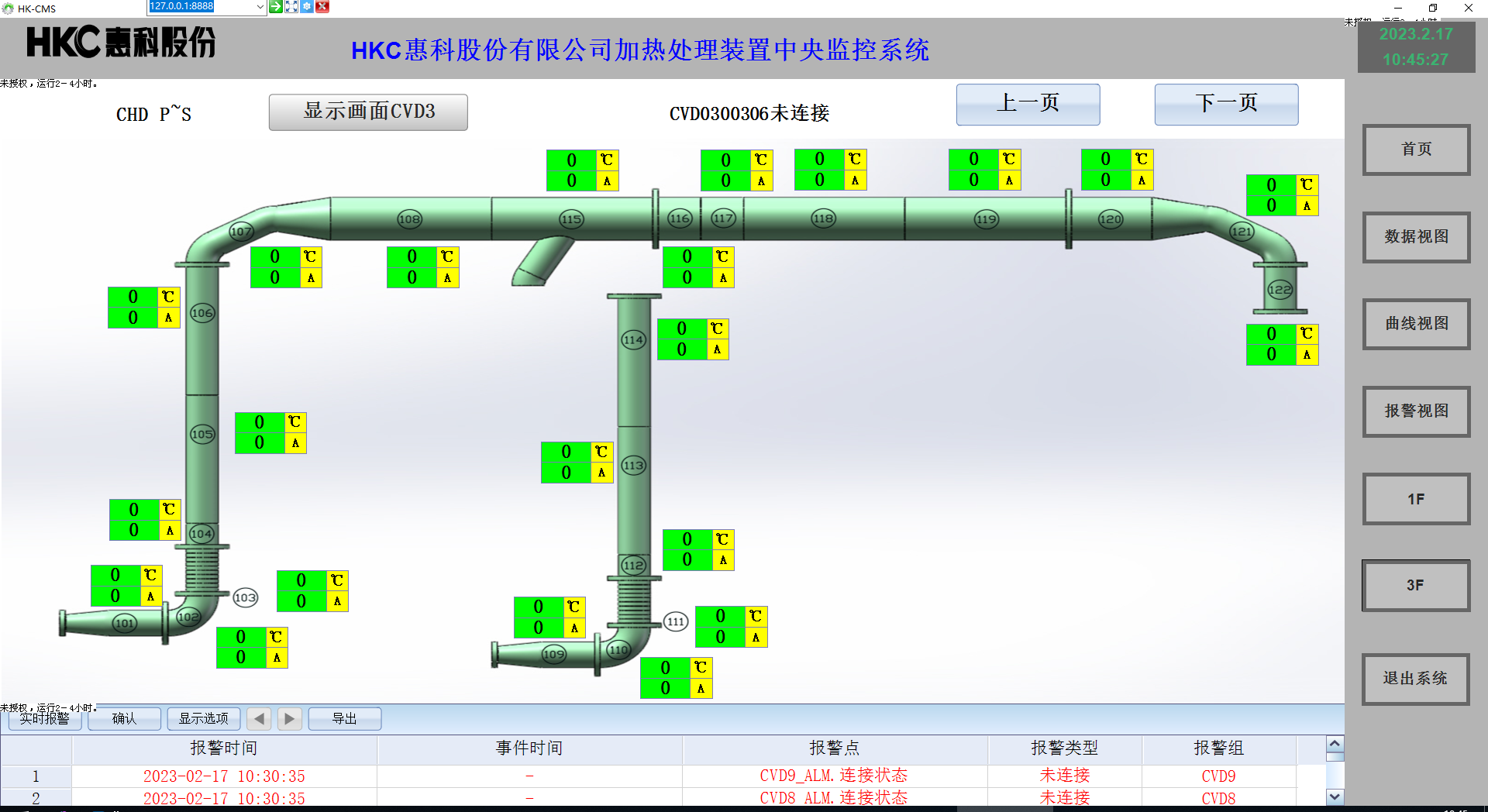The height and width of the screenshot is (812, 1488).
Task: Click the green go arrow icon
Action: [275, 6]
